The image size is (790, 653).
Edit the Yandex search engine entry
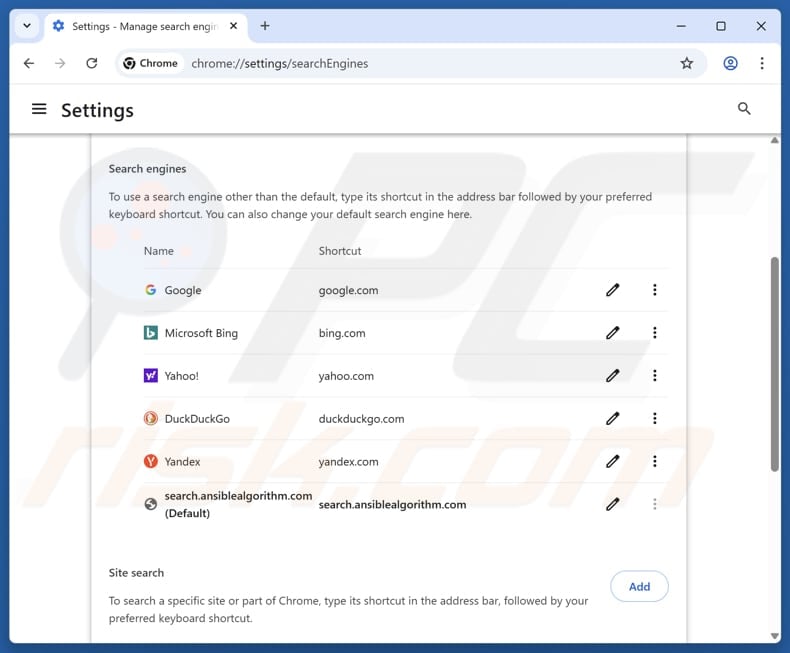[612, 461]
